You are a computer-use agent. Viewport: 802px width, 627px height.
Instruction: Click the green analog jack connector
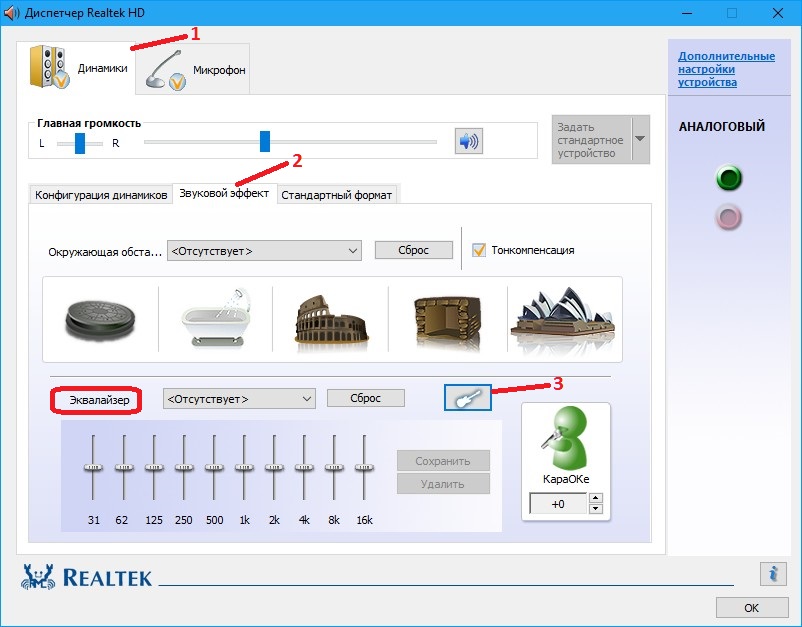coord(728,178)
